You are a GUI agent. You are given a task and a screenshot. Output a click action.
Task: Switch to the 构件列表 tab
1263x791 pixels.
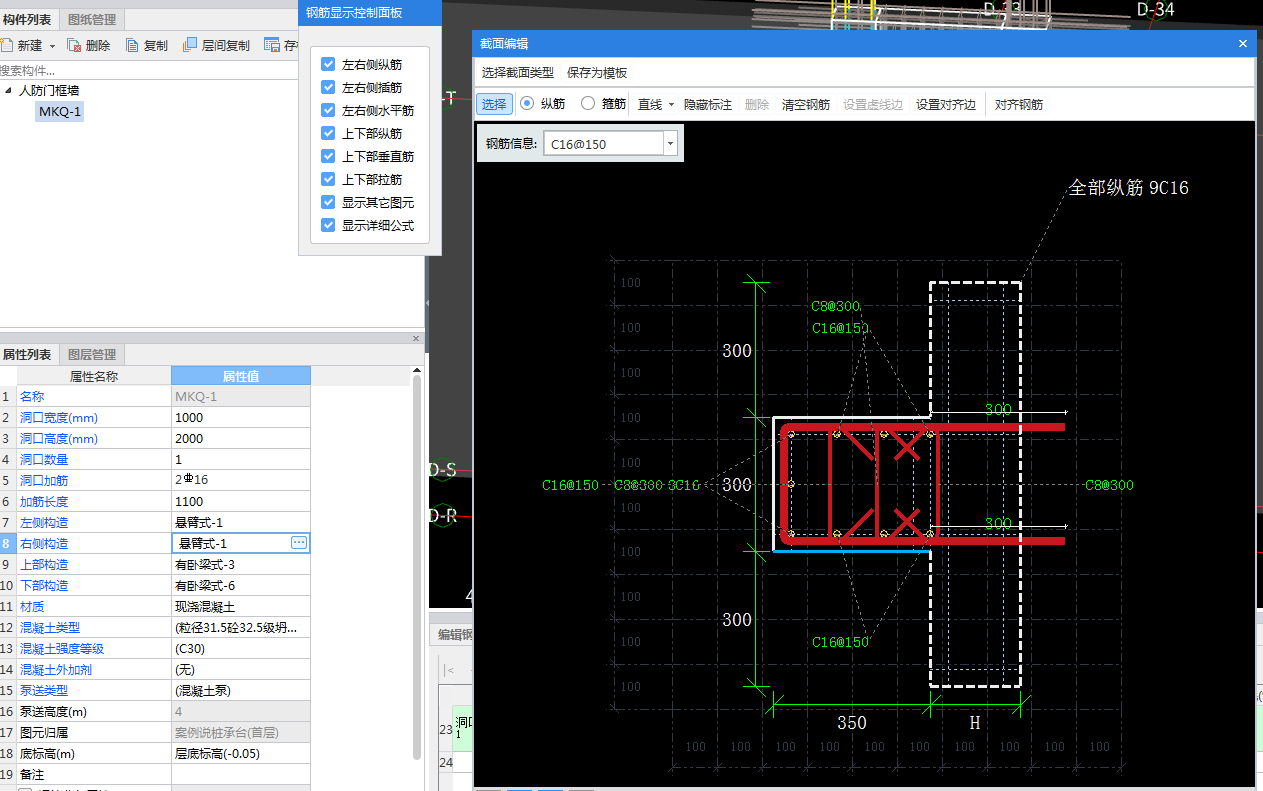[x=27, y=19]
